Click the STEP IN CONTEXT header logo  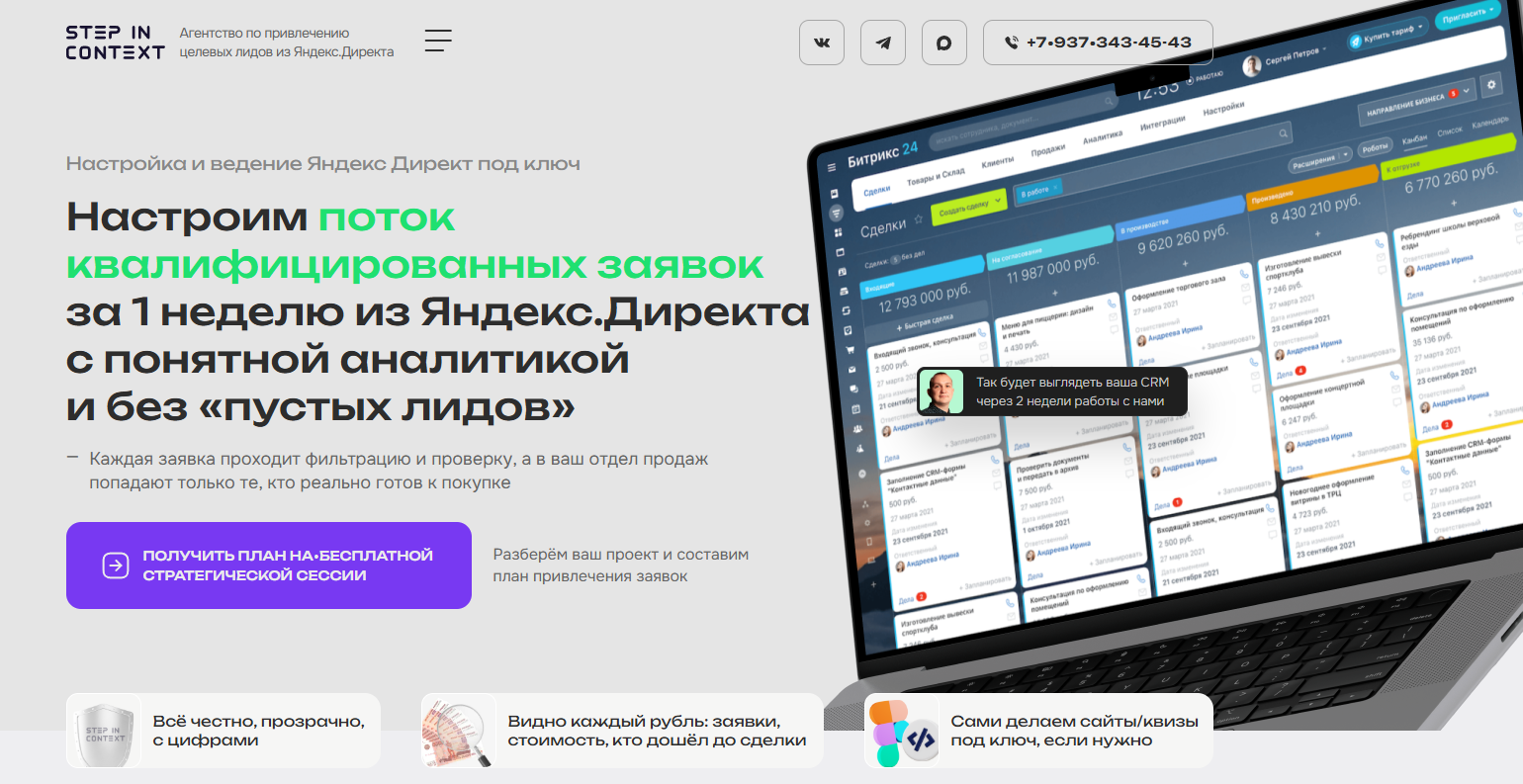coord(115,43)
